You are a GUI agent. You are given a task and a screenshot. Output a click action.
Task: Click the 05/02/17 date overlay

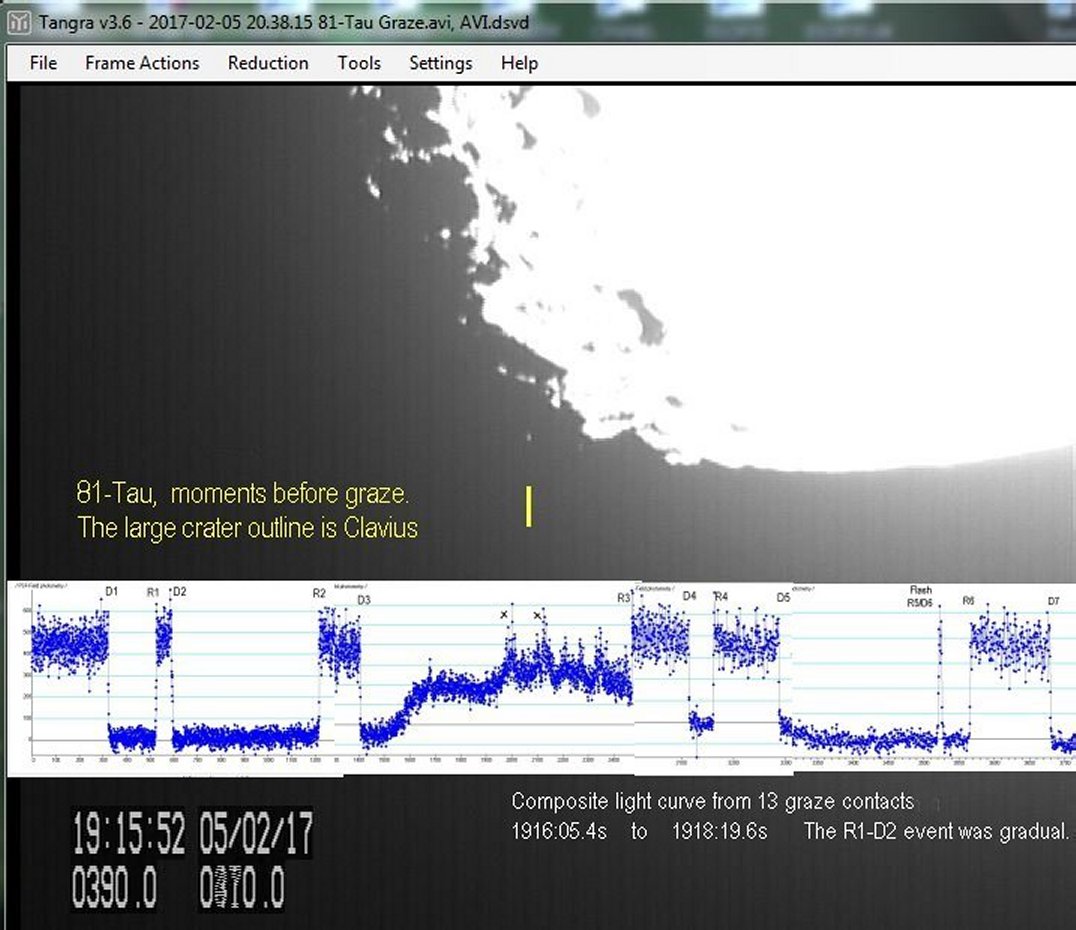click(x=256, y=834)
